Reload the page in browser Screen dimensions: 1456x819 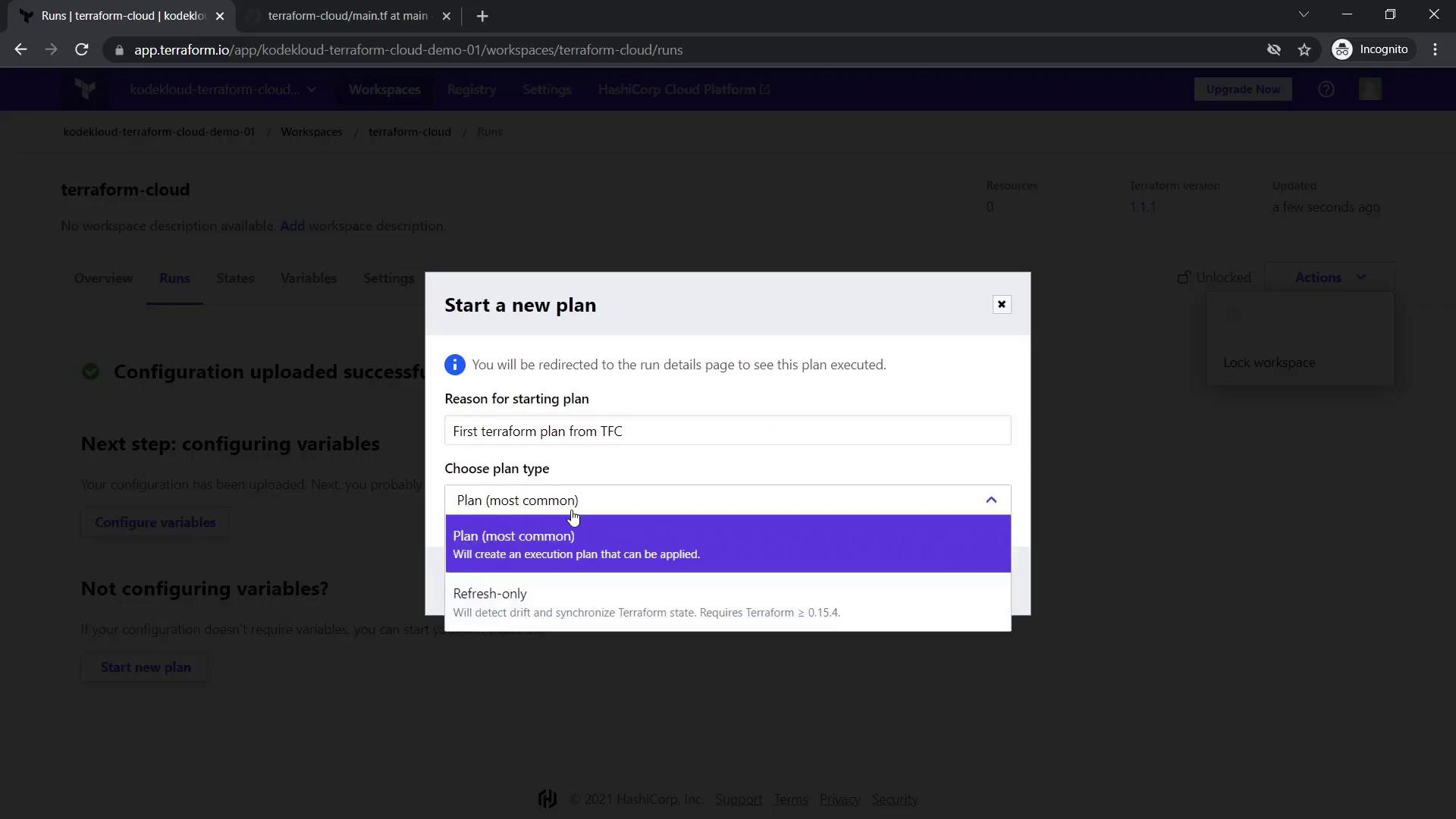click(x=82, y=50)
